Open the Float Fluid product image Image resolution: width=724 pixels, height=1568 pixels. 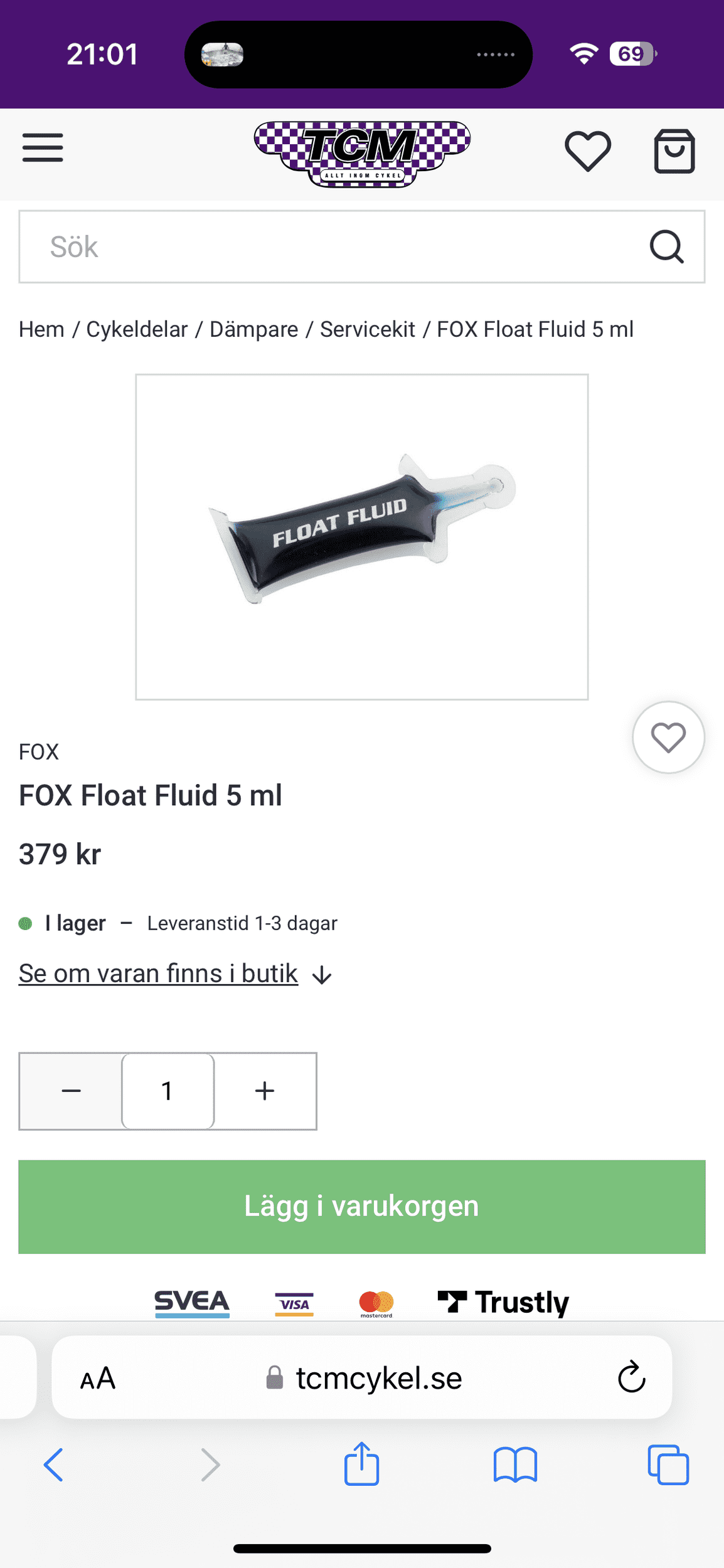tap(361, 536)
